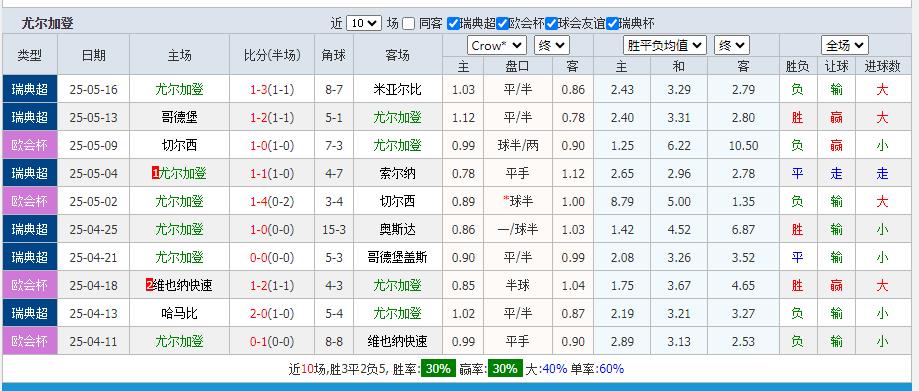Image resolution: width=919 pixels, height=391 pixels.
Task: Click home odds value 8.79
Action: tap(621, 202)
